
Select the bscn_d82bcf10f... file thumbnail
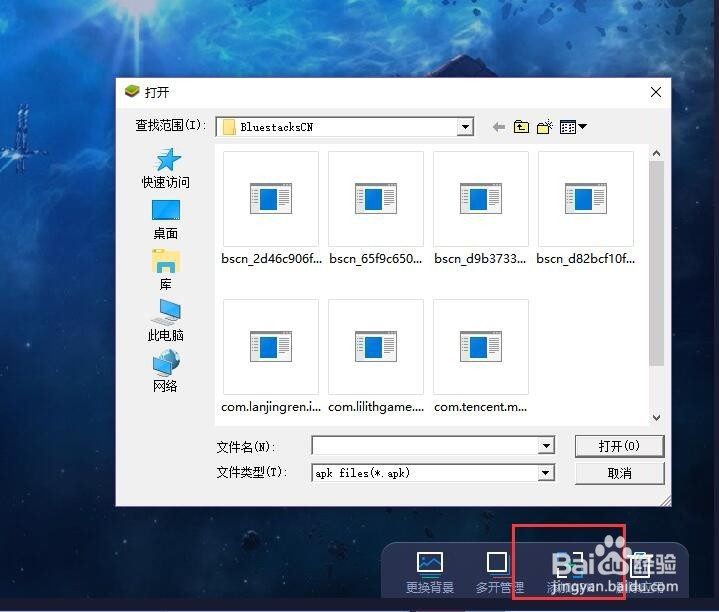click(x=586, y=198)
